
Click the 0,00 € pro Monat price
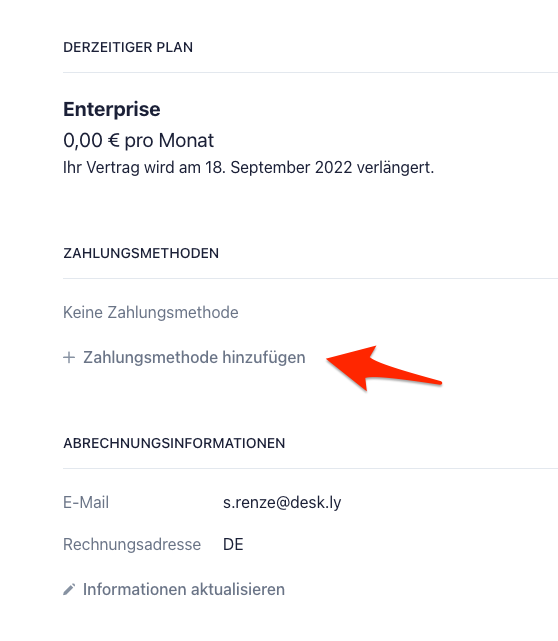tap(139, 141)
